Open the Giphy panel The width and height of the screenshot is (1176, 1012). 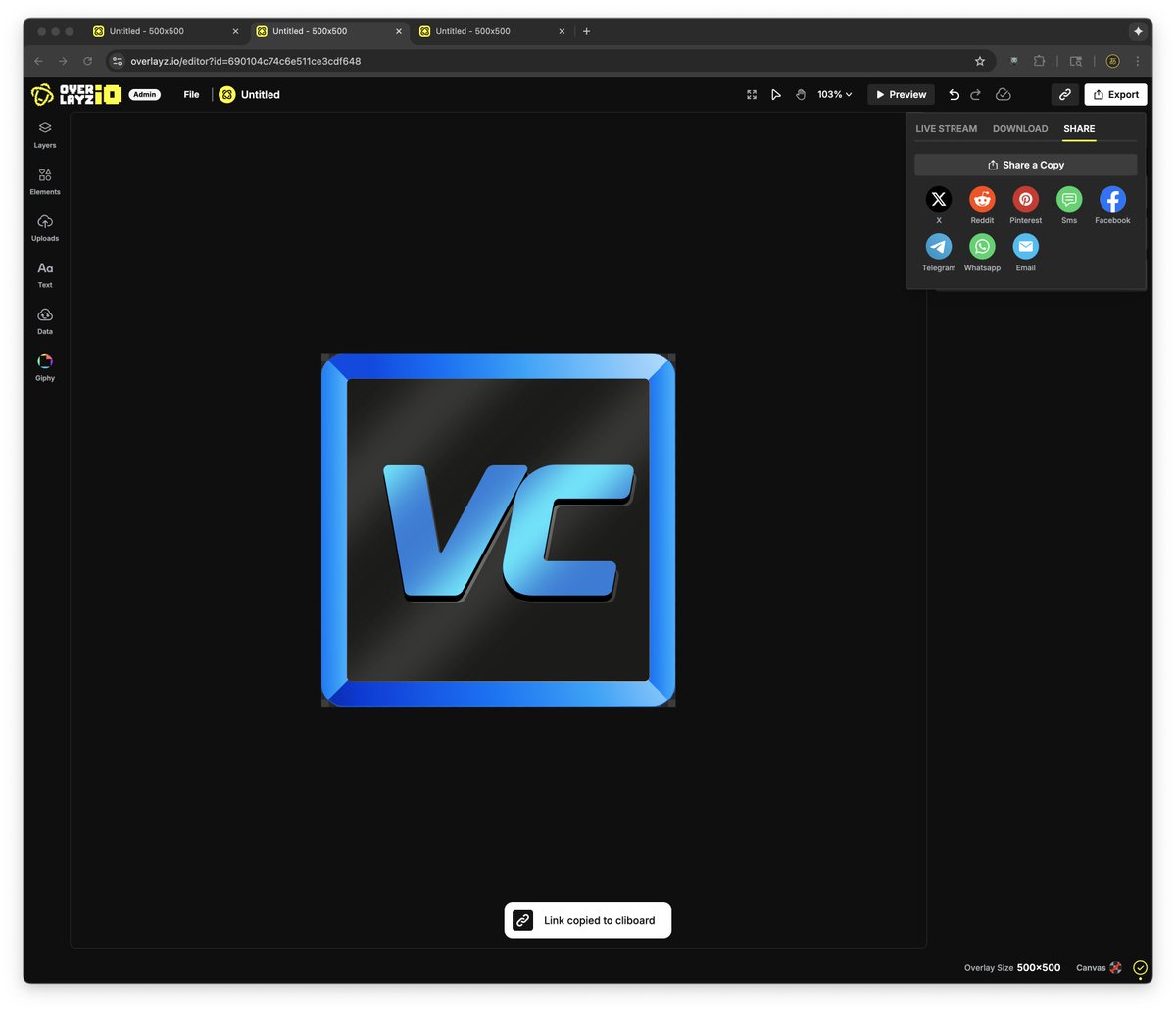click(x=45, y=368)
